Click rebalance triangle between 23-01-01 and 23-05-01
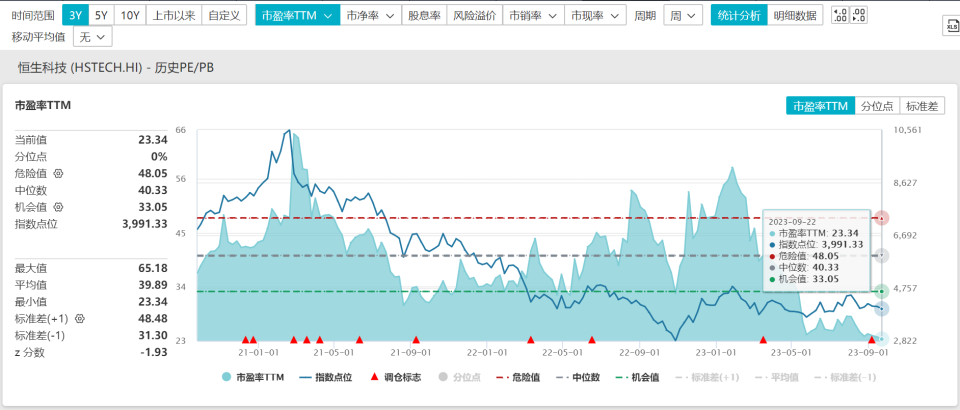This screenshot has height=410, width=960. (763, 340)
